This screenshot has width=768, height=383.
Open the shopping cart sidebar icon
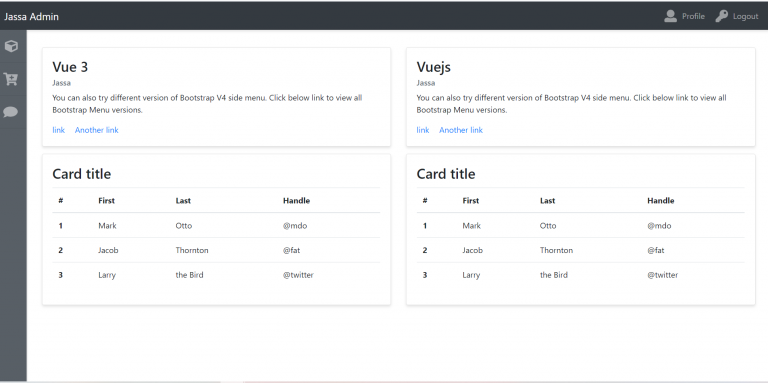11,79
